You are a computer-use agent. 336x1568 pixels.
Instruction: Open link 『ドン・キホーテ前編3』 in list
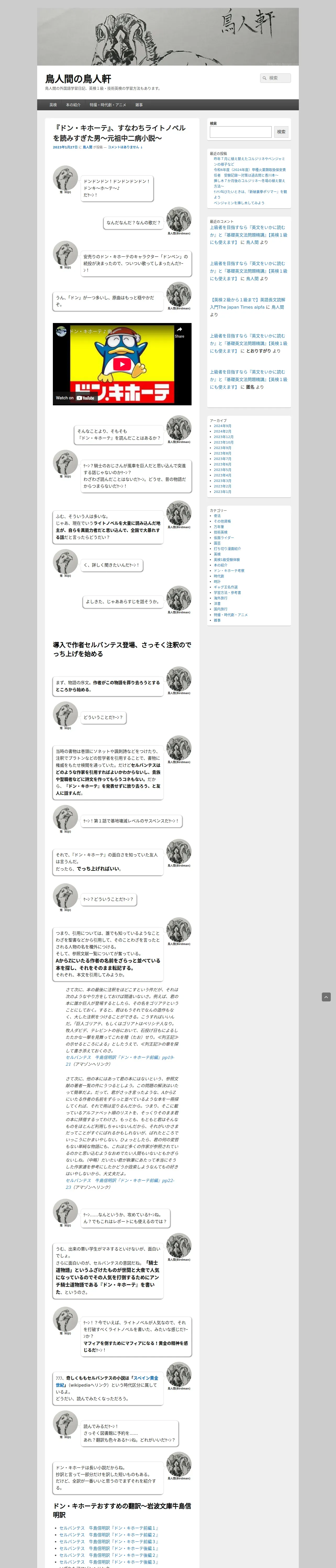click(x=109, y=1541)
